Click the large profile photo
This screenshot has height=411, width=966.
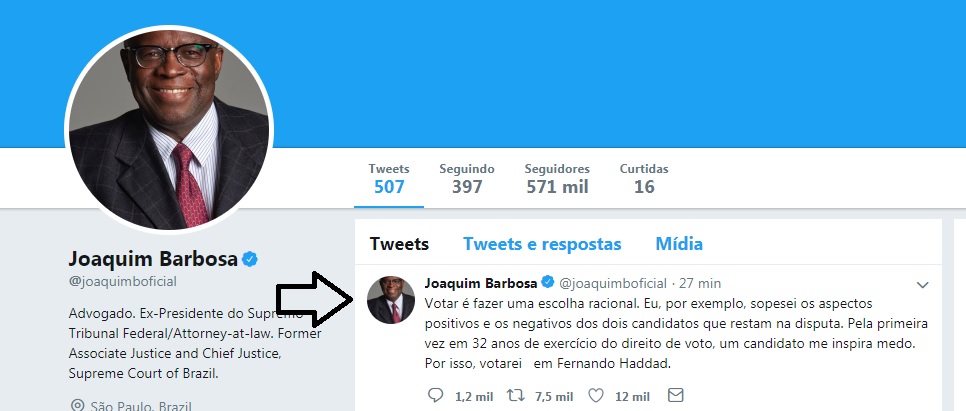pyautogui.click(x=169, y=129)
